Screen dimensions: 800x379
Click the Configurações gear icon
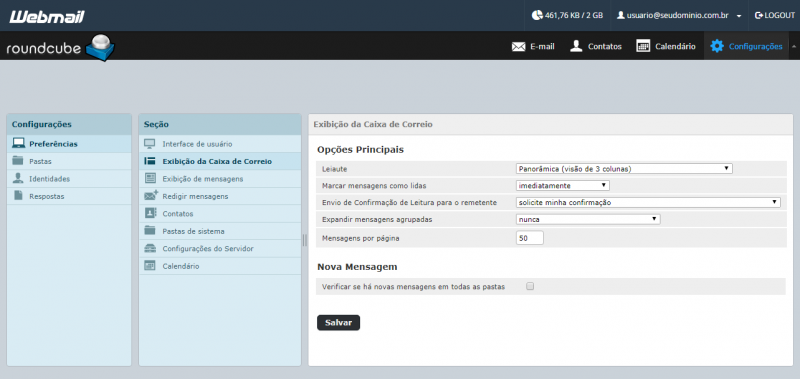(717, 46)
